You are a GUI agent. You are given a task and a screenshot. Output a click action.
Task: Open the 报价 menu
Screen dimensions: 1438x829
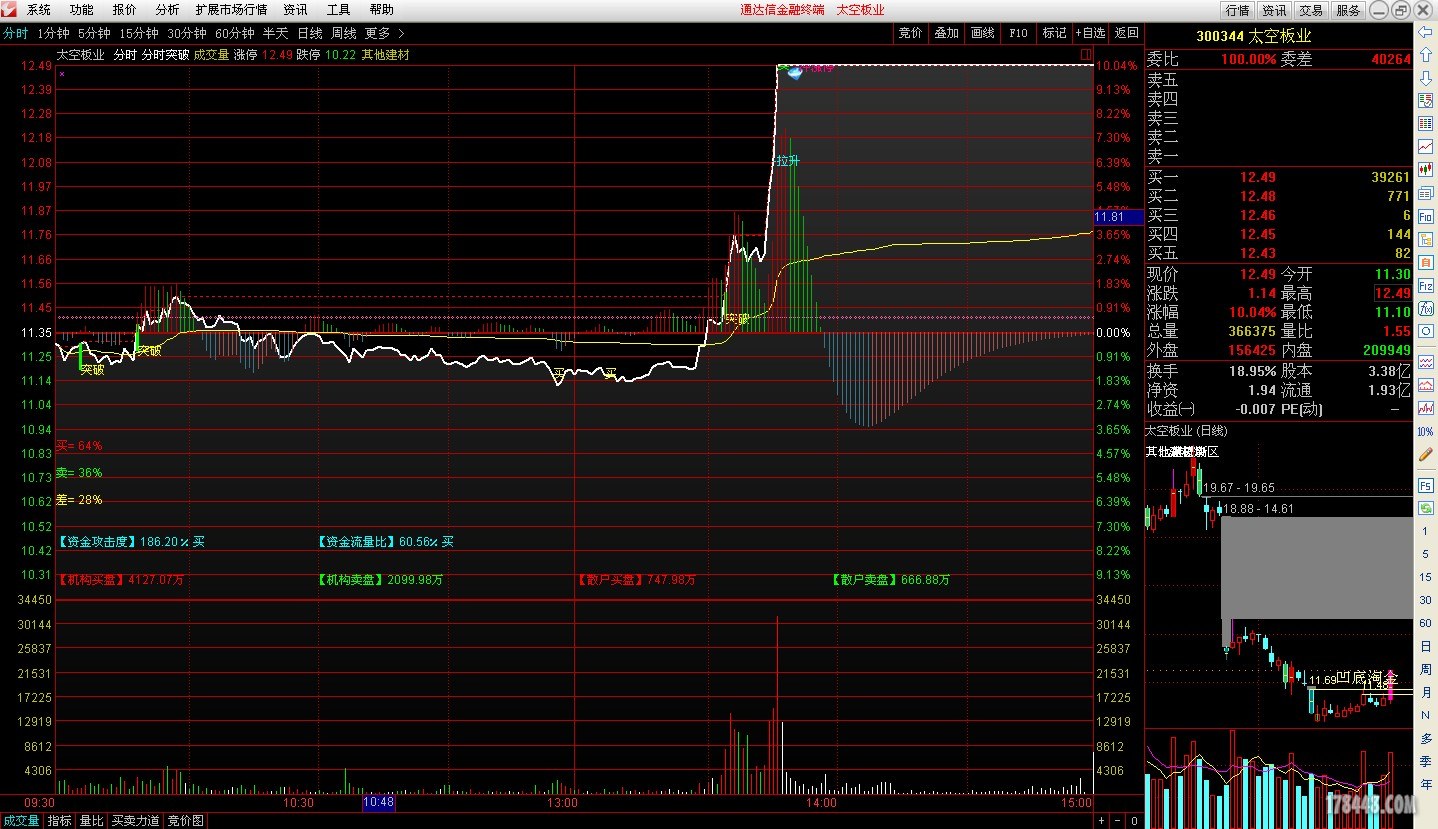point(125,10)
